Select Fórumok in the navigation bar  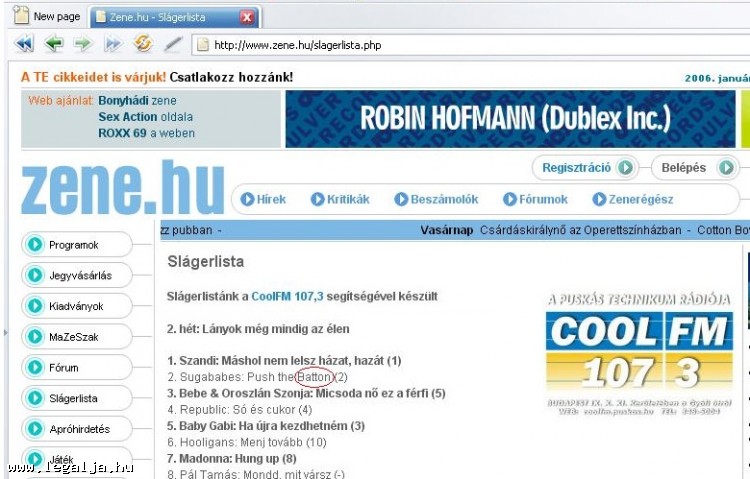536,199
